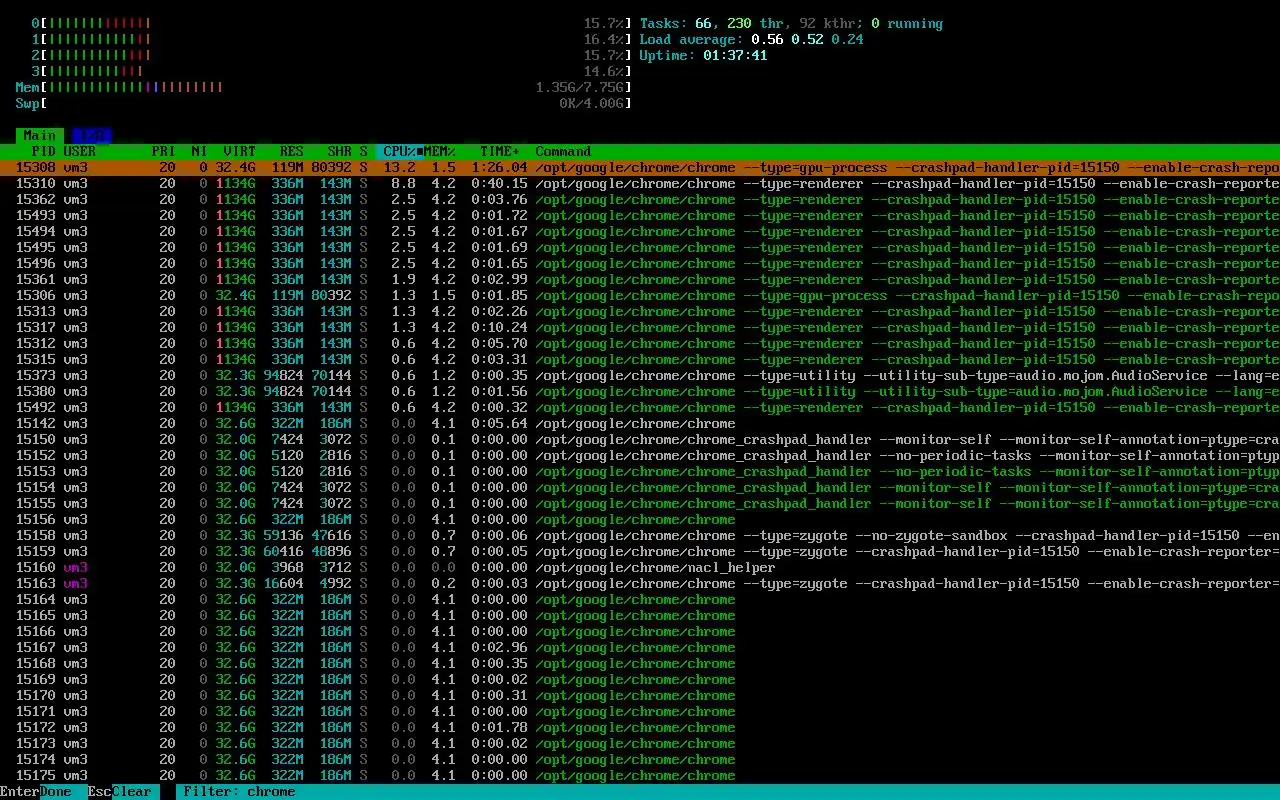Select chrome row with PID 15172

(640, 727)
